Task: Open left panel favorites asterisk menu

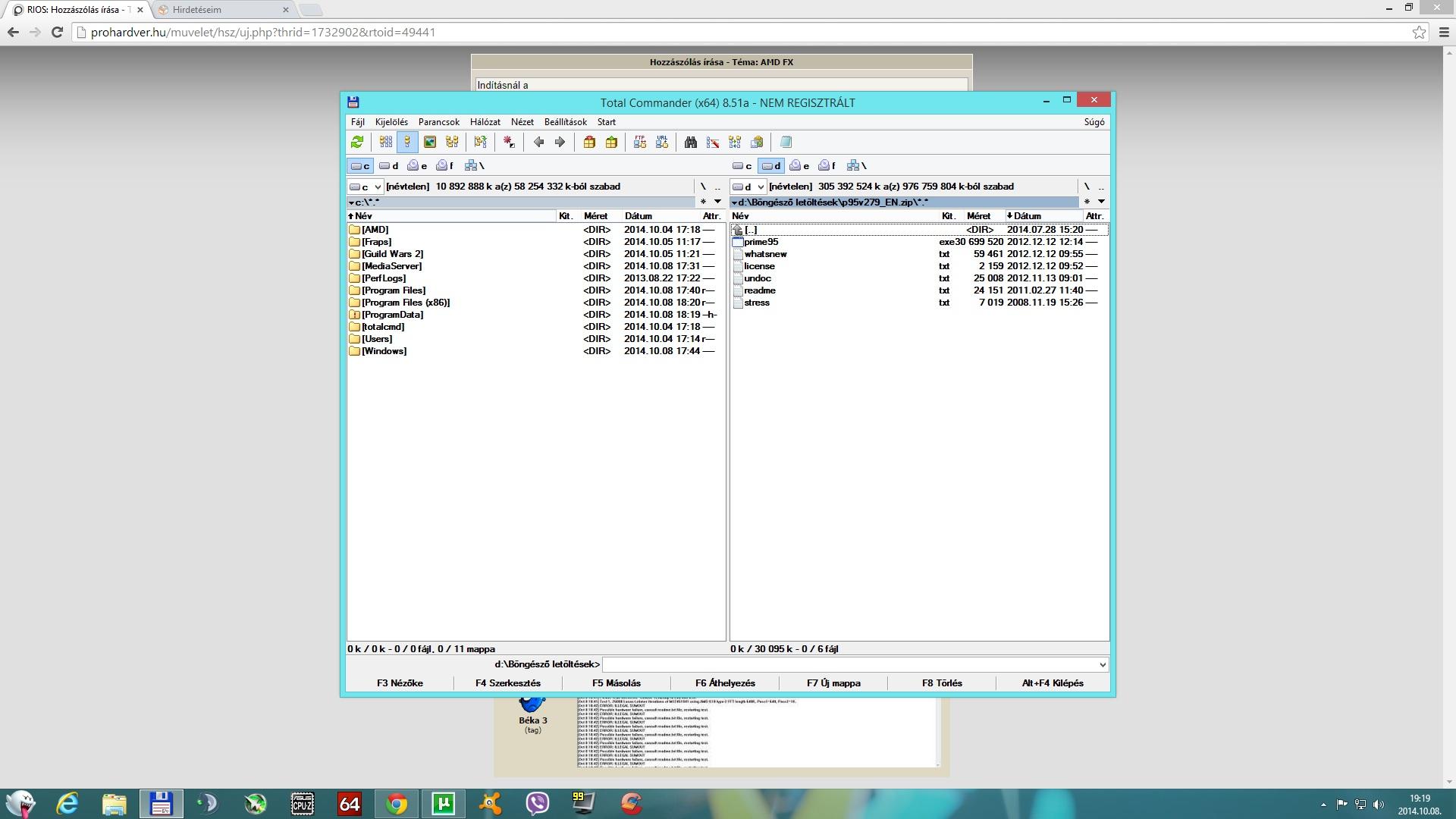Action: tap(703, 202)
